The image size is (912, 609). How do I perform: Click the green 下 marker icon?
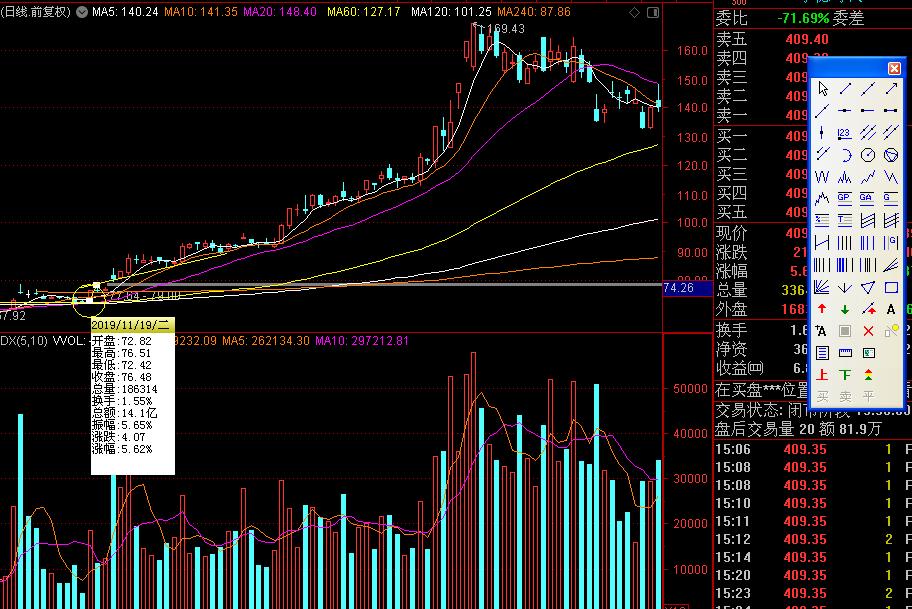tap(845, 375)
